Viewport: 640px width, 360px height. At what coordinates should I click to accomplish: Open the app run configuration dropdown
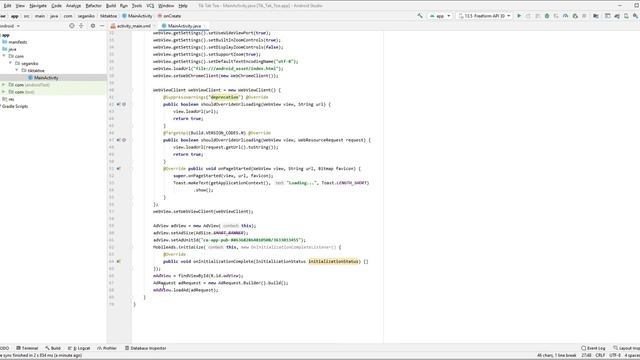pyautogui.click(x=440, y=16)
